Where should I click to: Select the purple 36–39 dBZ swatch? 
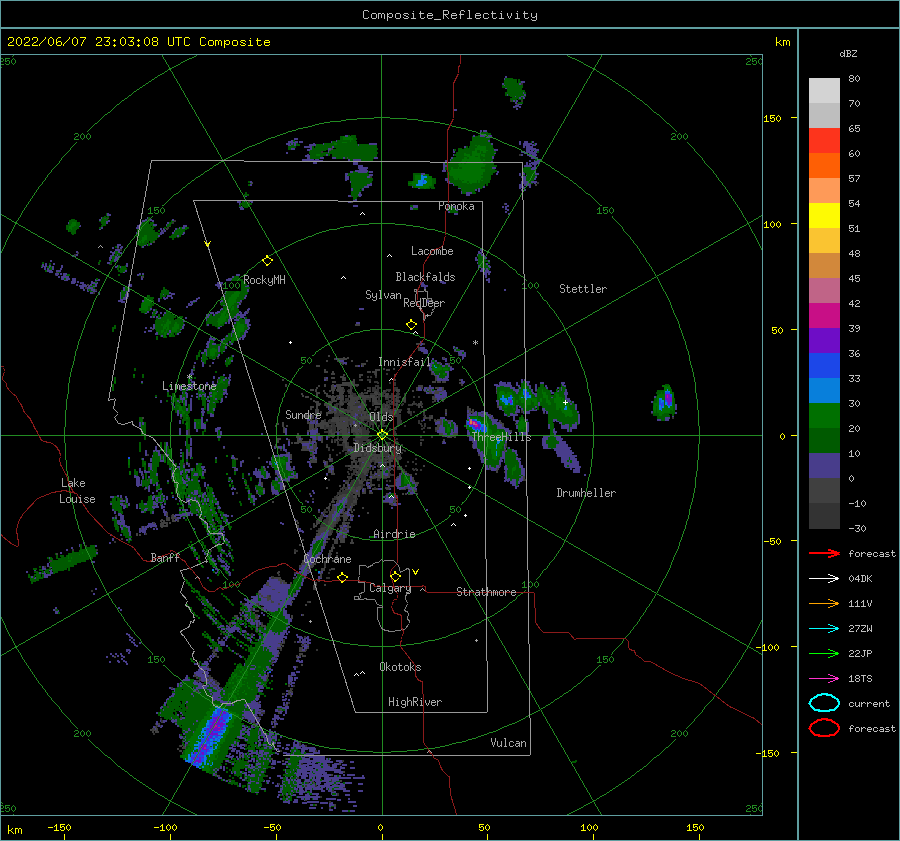tap(824, 341)
